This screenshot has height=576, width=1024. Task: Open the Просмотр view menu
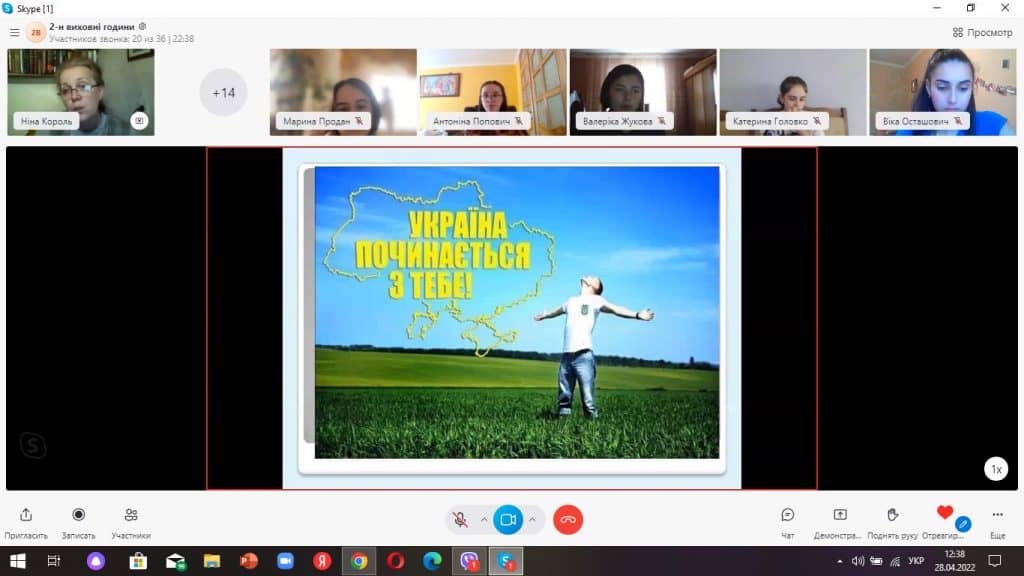pyautogui.click(x=982, y=32)
